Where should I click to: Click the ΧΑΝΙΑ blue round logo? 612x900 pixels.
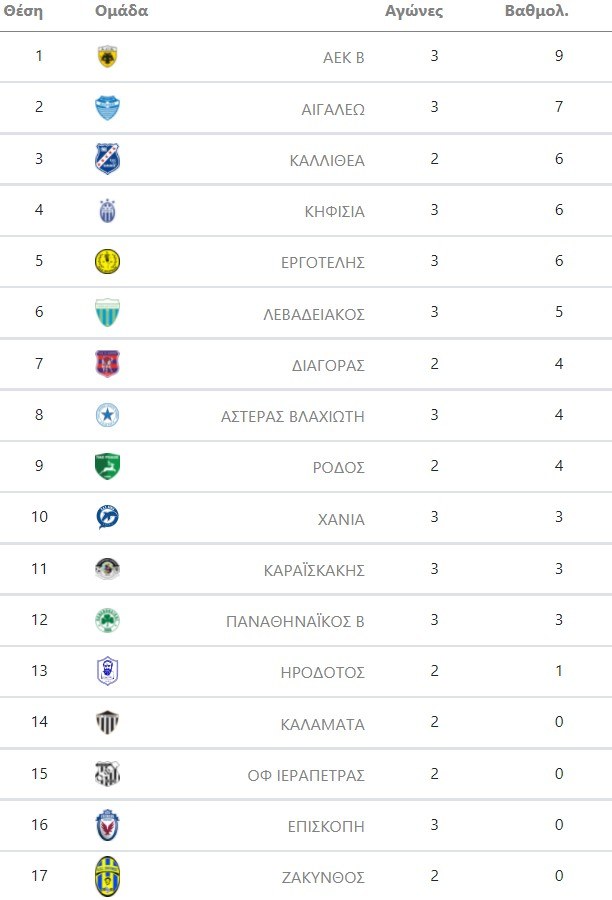[x=107, y=518]
